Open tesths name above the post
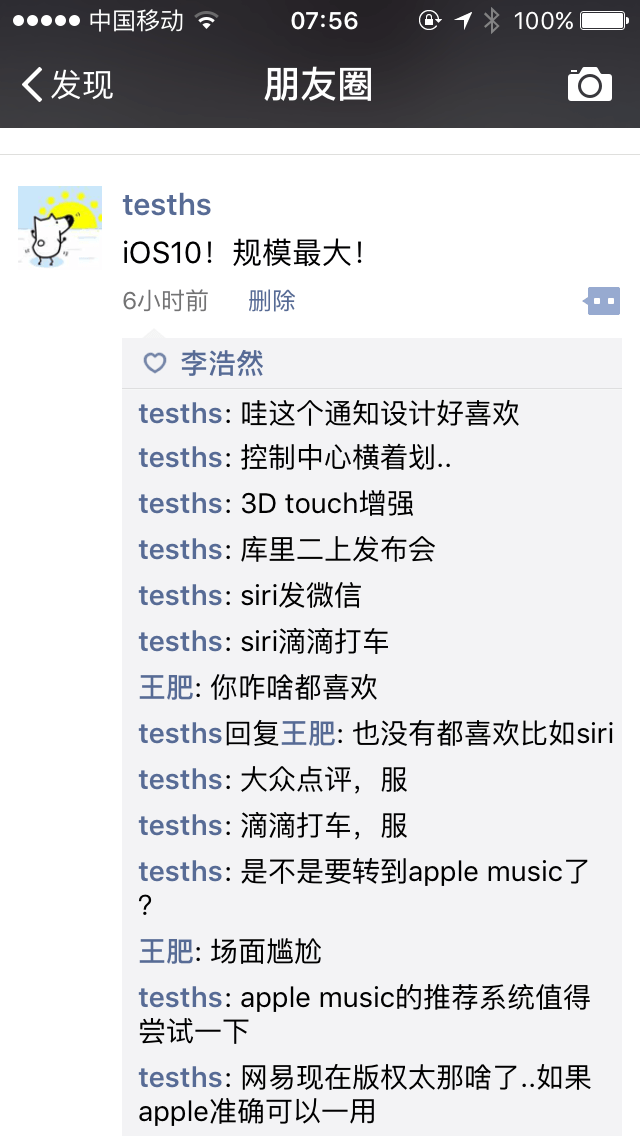The width and height of the screenshot is (640, 1136). (x=167, y=204)
